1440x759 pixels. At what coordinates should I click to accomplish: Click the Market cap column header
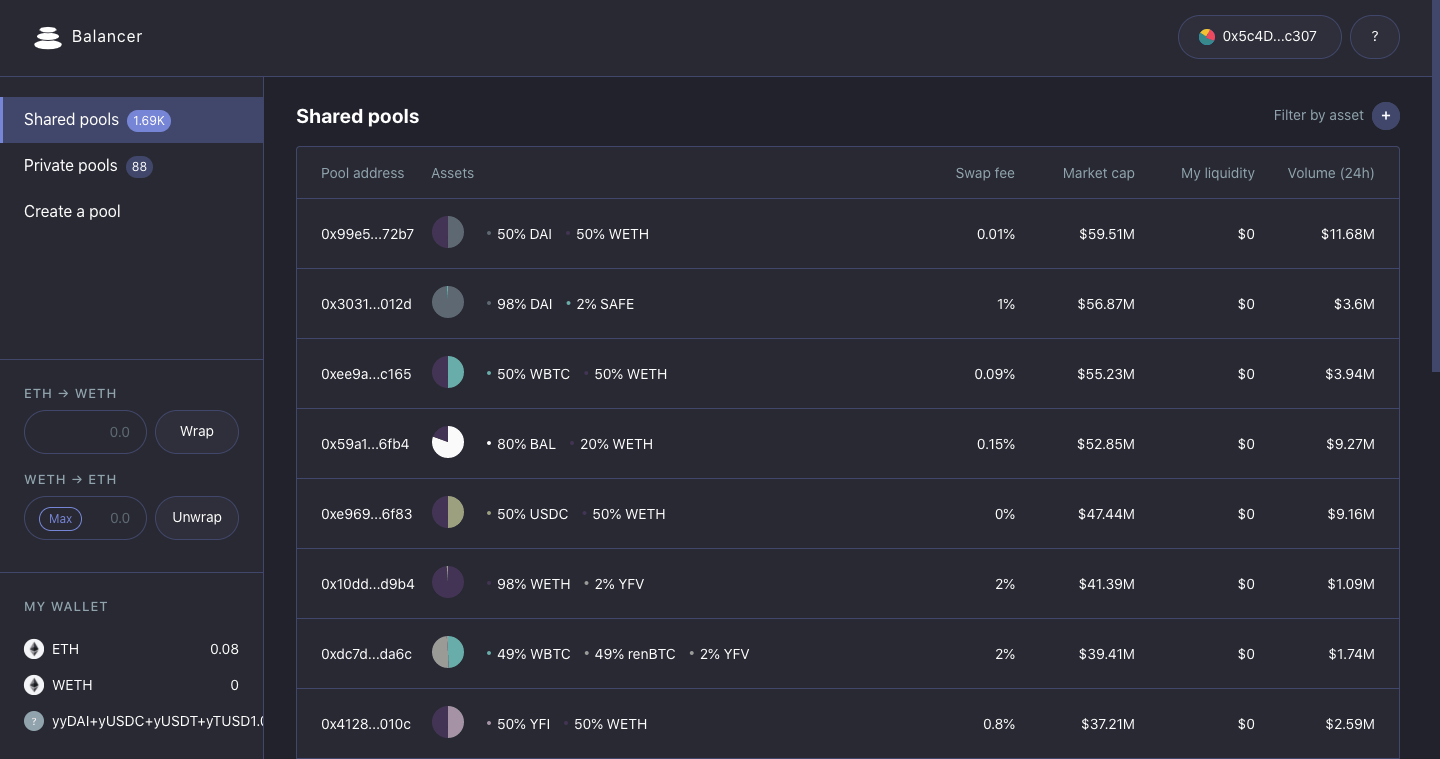click(1099, 173)
